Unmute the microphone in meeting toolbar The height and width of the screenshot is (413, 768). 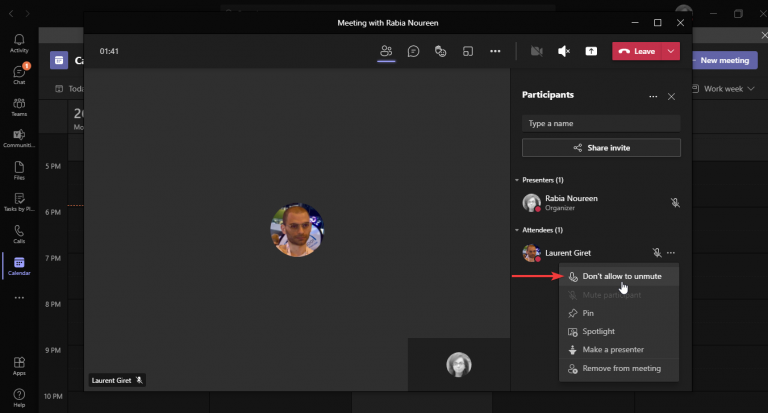[564, 51]
